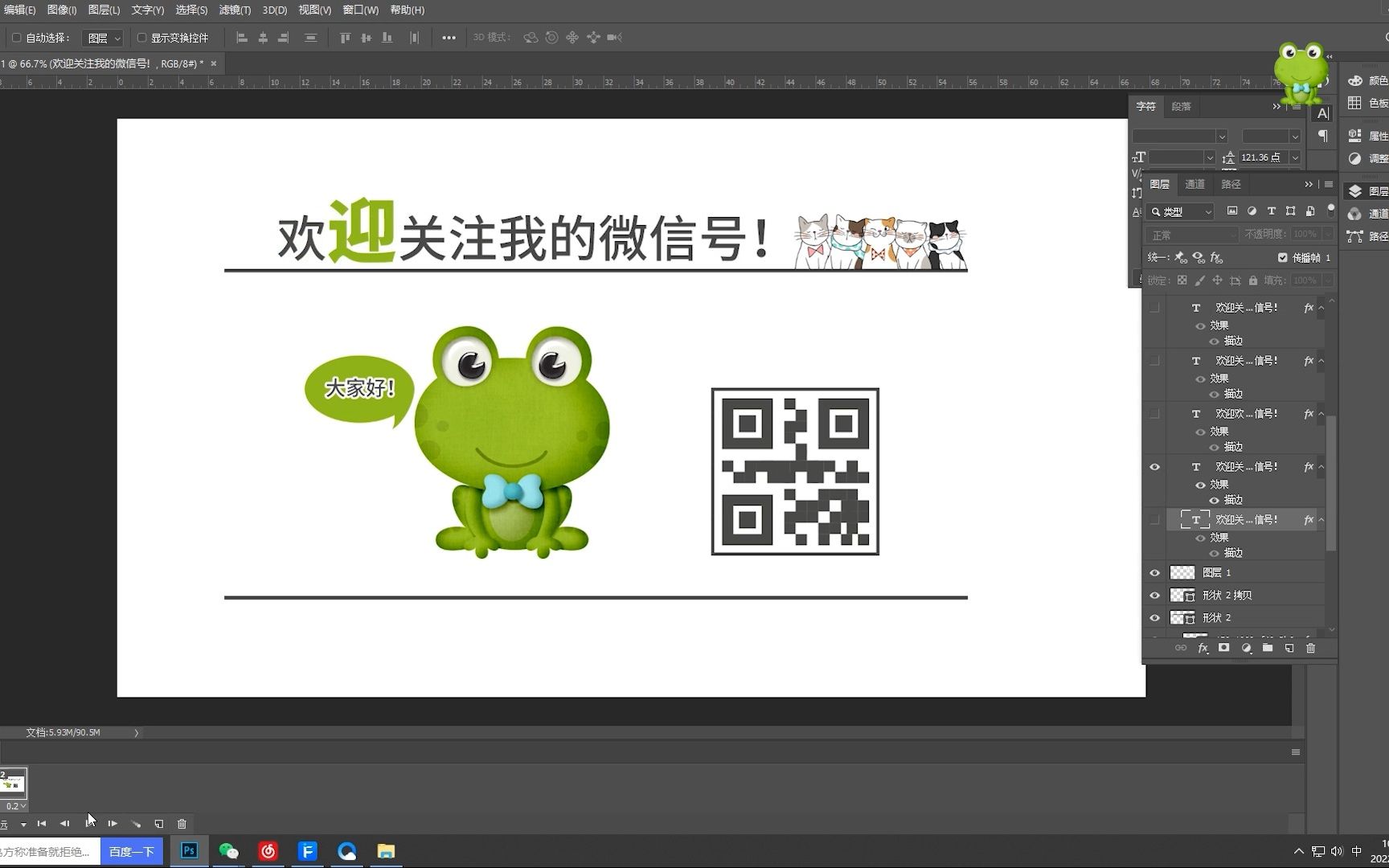Link layers icon at panel bottom
The width and height of the screenshot is (1389, 868).
pos(1180,648)
